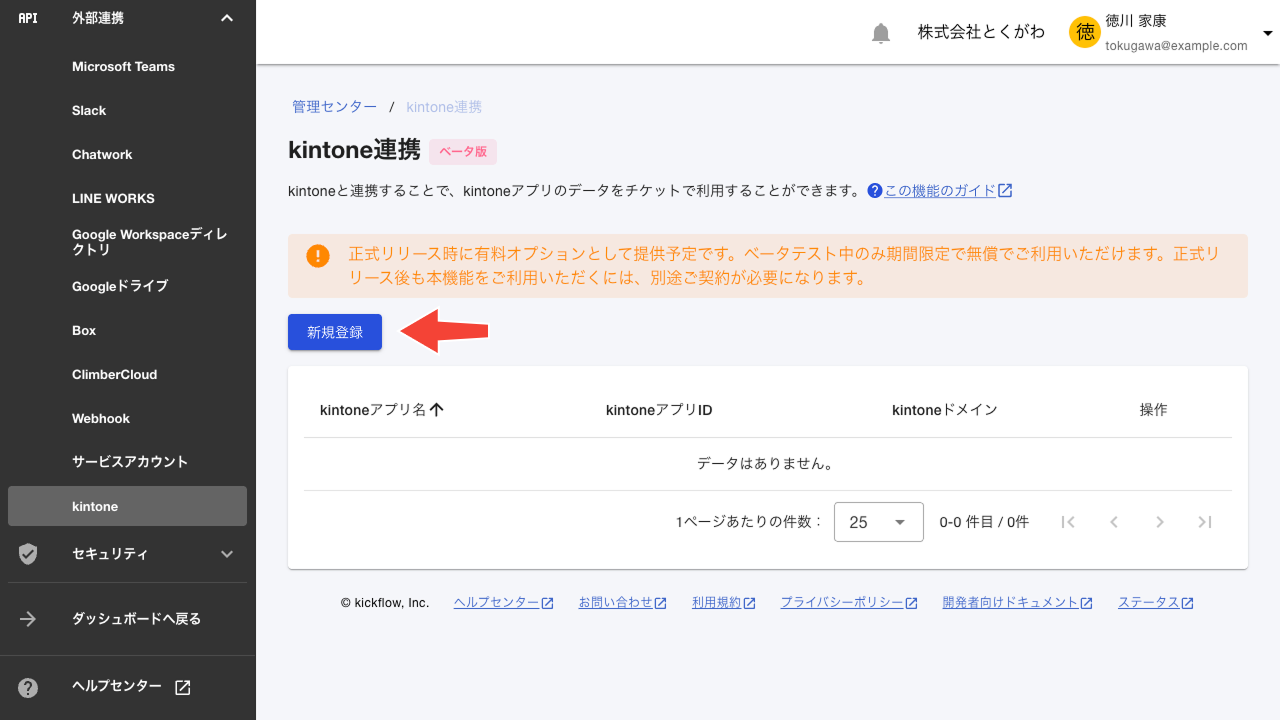Collapse the 外部連携 section chevron
This screenshot has height=720, width=1280.
tap(227, 18)
